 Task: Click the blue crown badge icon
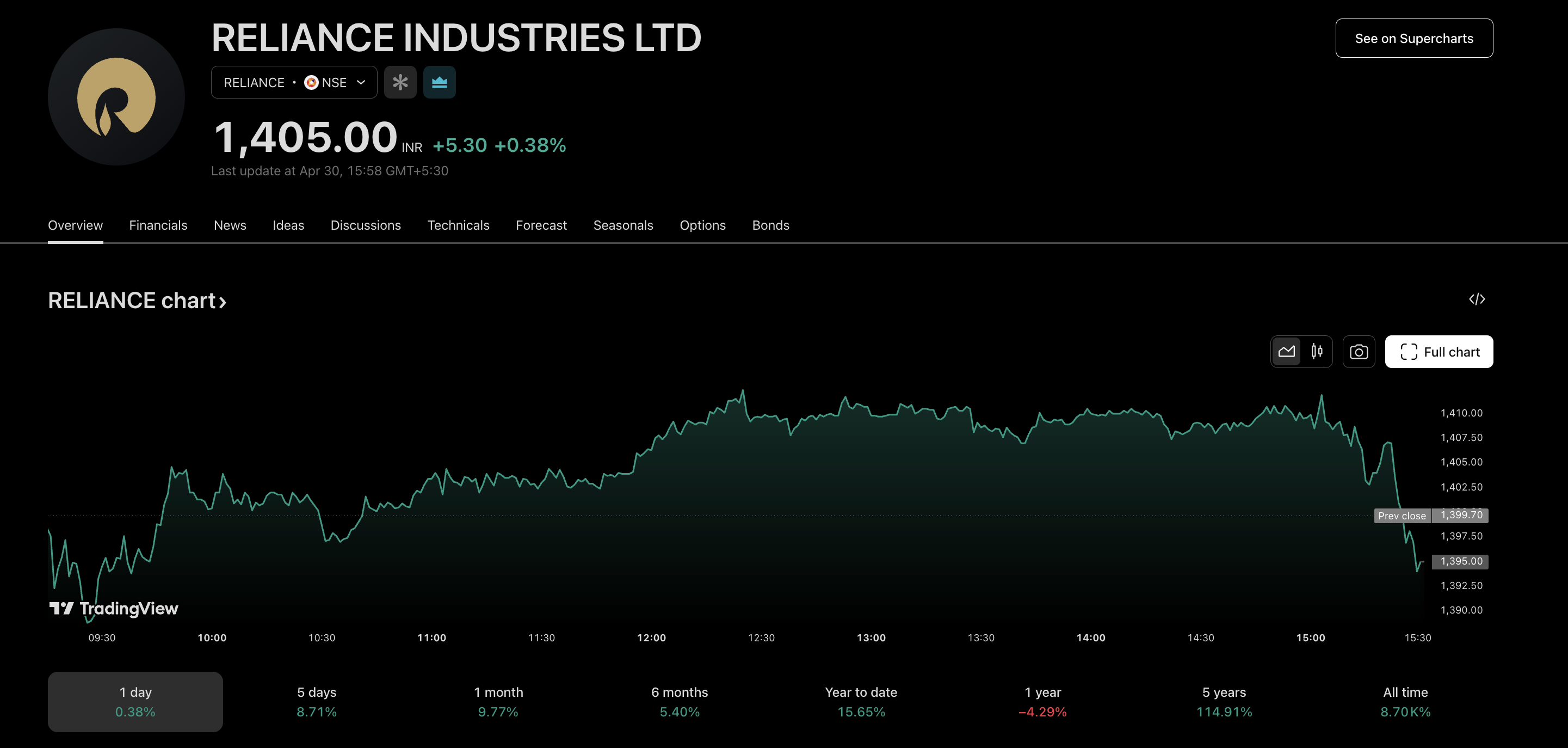pyautogui.click(x=440, y=82)
